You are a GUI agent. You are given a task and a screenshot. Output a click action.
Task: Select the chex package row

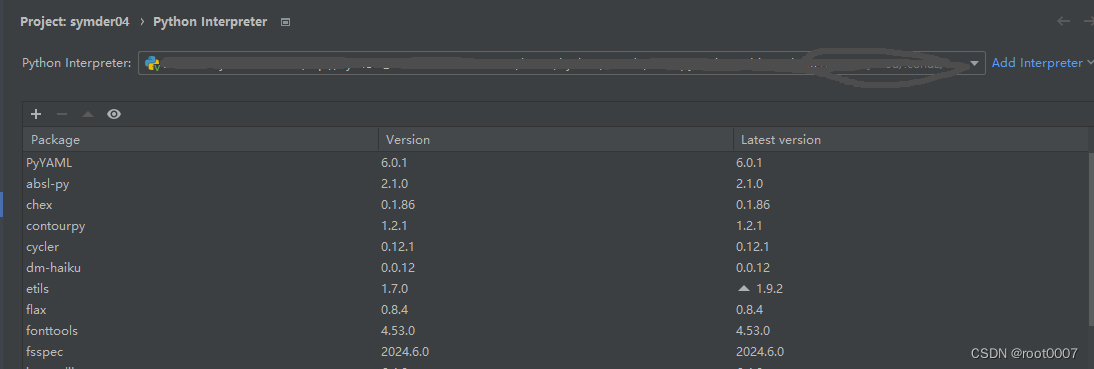(x=555, y=205)
